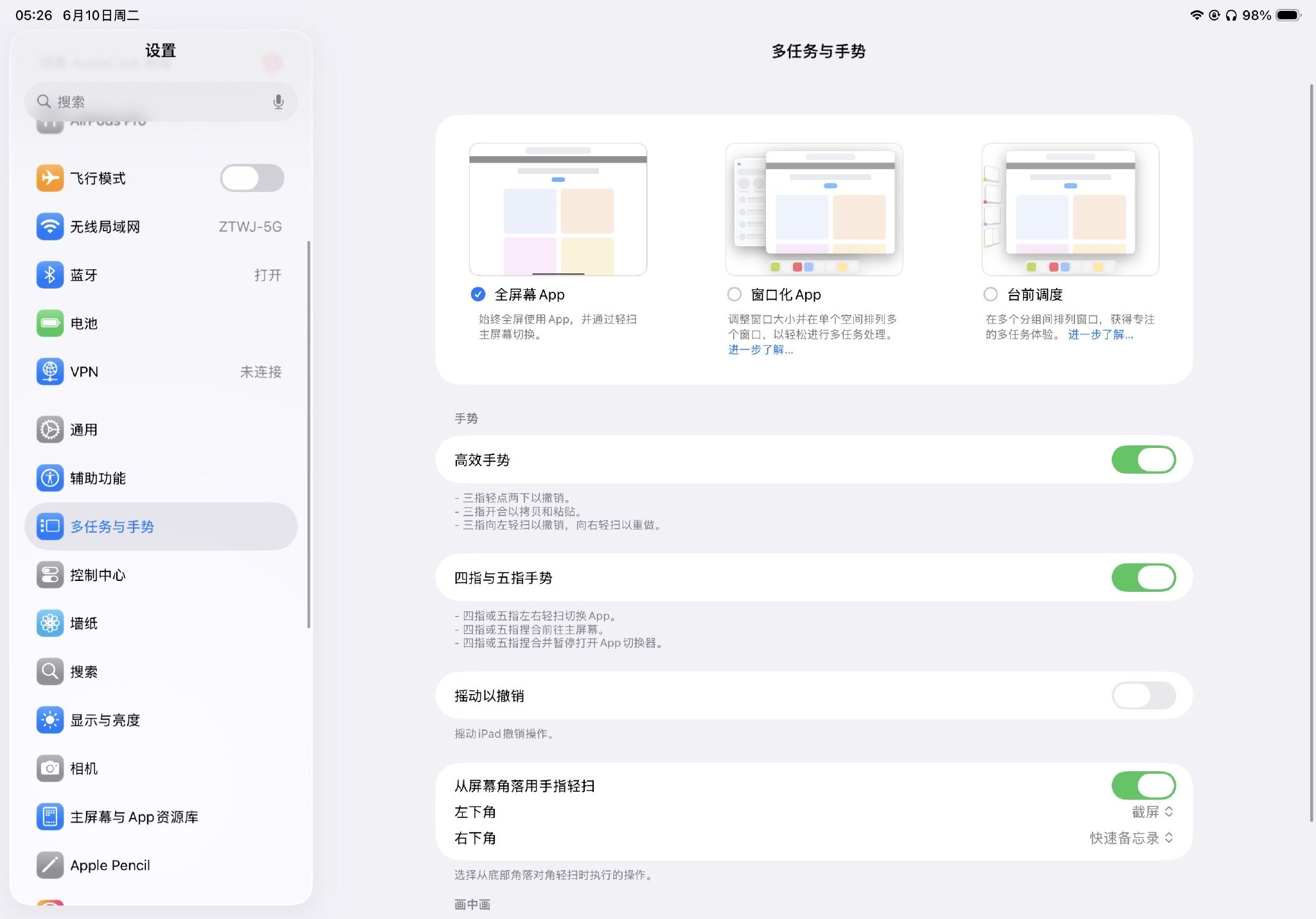
Task: Open Battery (电池) settings icon
Action: 49,323
